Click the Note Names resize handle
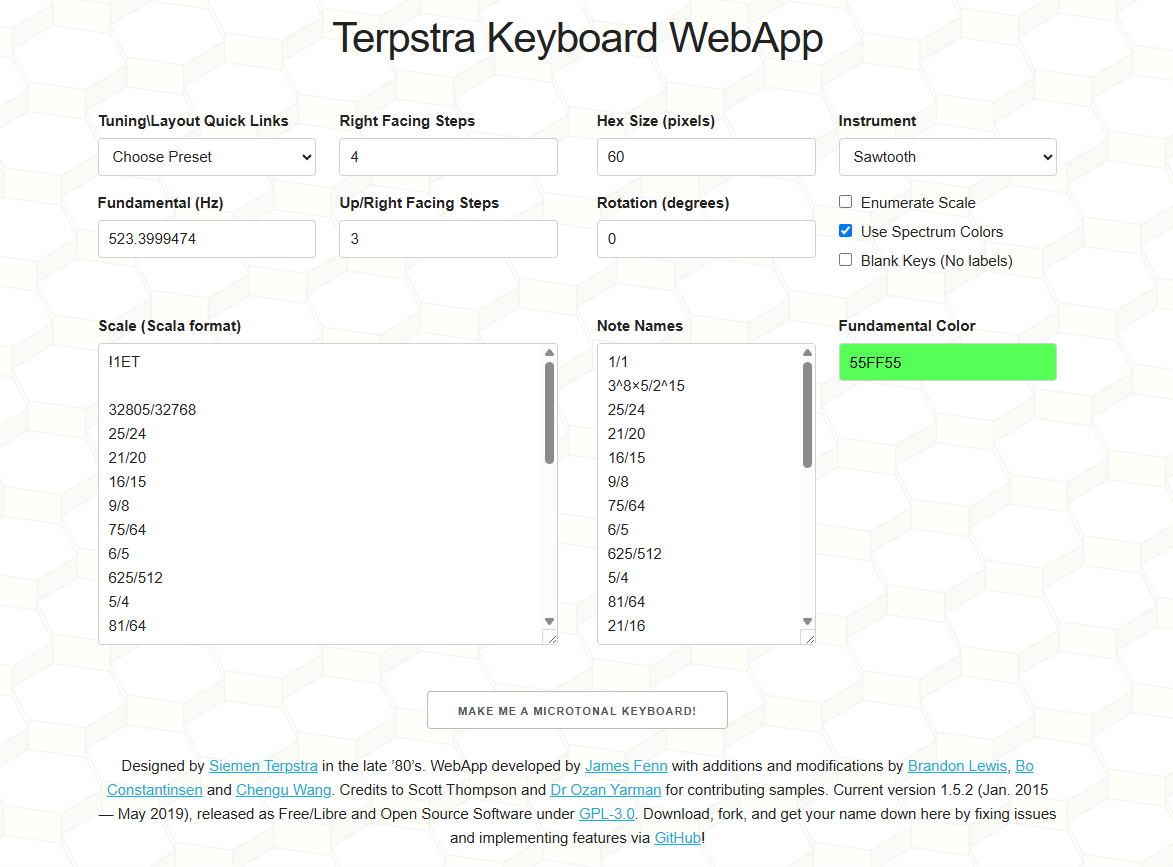Viewport: 1173px width, 867px height. tap(809, 638)
